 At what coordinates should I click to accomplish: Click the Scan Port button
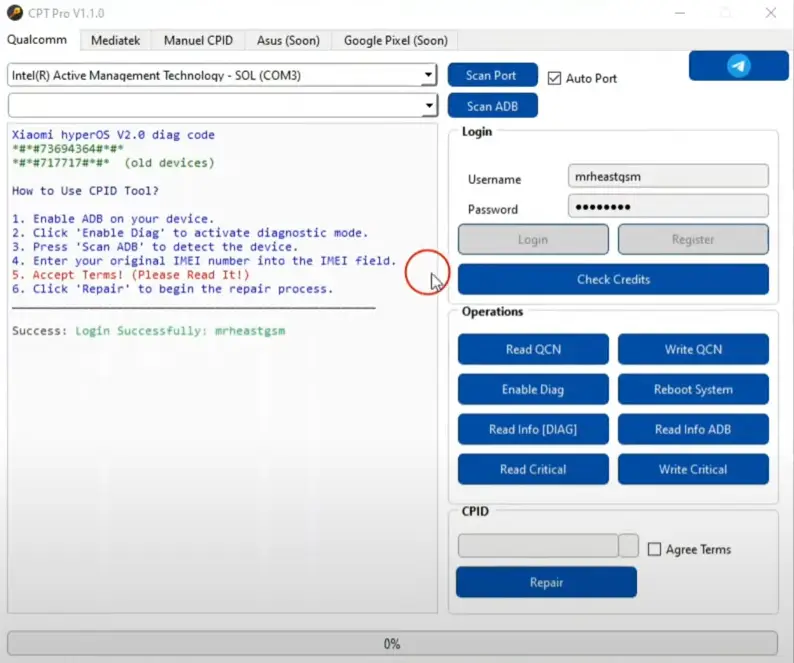click(x=492, y=75)
